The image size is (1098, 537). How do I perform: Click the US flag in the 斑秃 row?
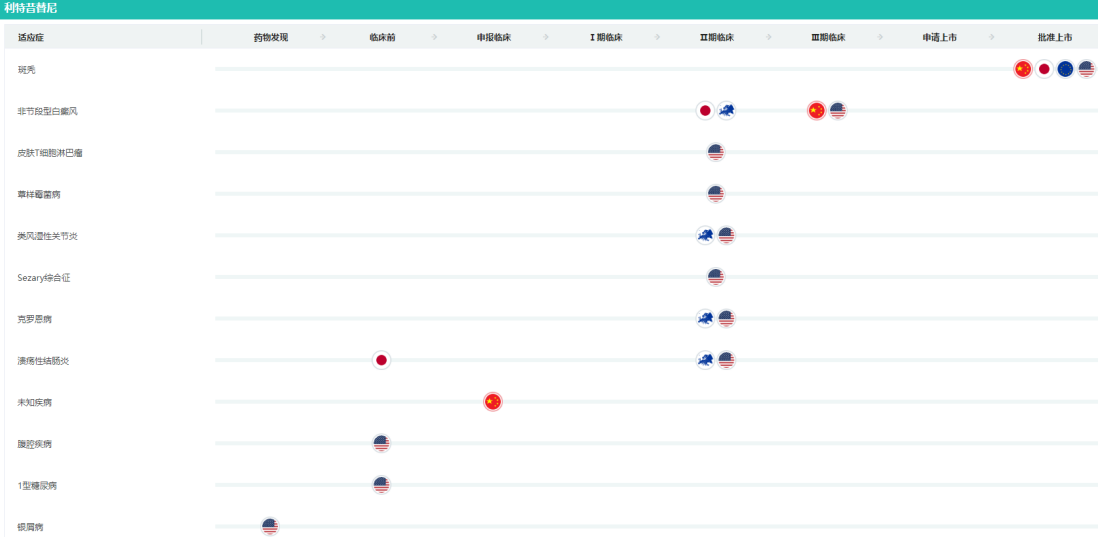tap(1086, 69)
